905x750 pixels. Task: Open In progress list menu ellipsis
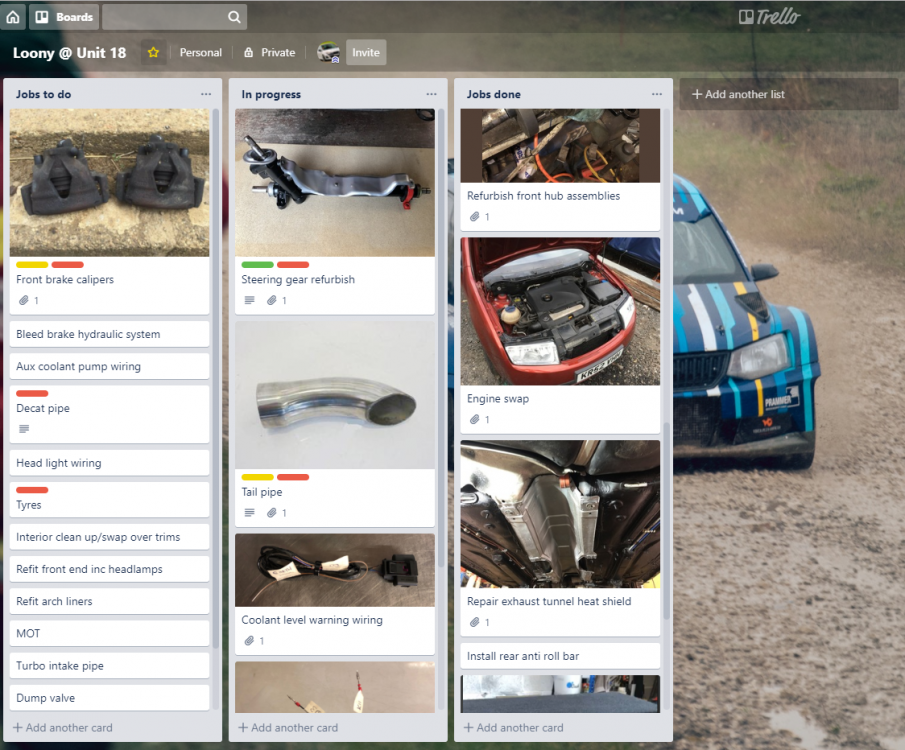click(x=431, y=94)
